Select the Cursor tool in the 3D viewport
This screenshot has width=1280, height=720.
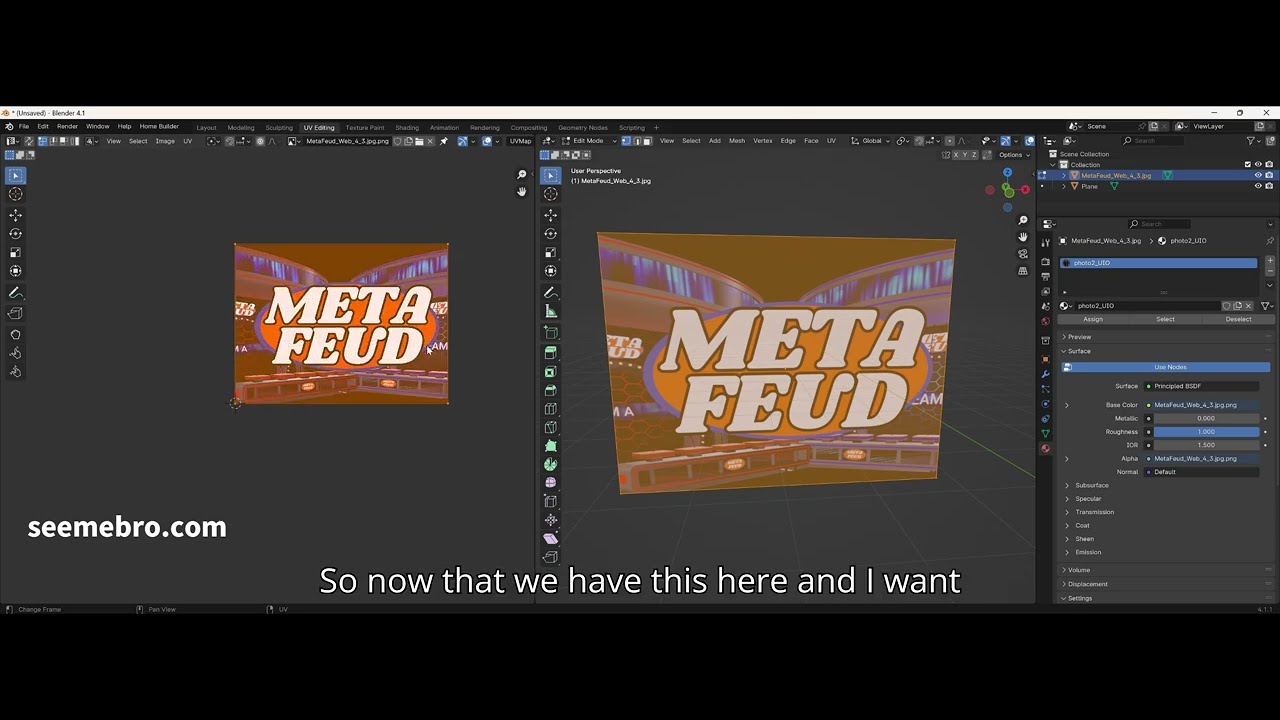tap(550, 194)
